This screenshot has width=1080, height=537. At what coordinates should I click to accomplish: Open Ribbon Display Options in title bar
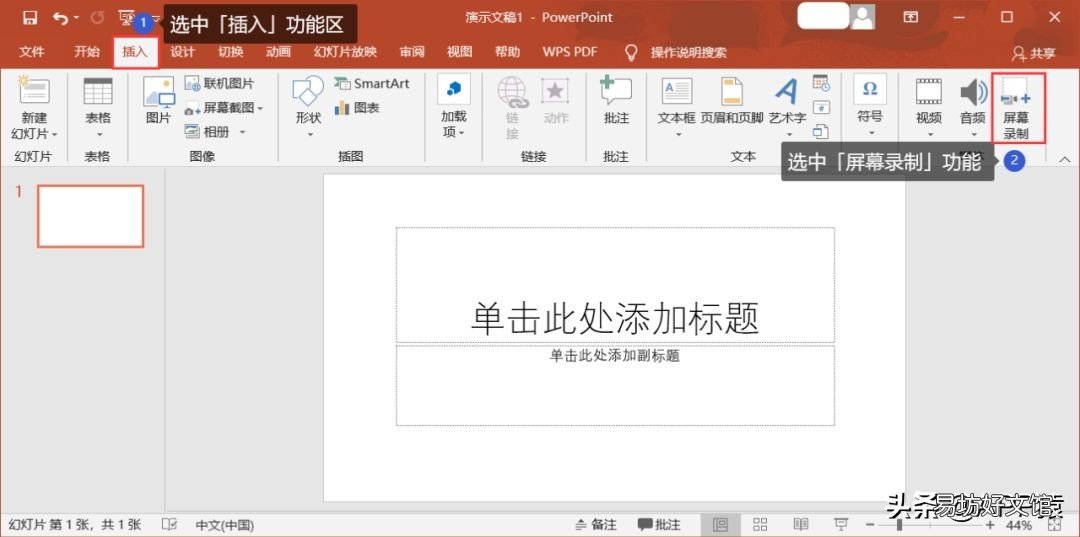tap(911, 17)
